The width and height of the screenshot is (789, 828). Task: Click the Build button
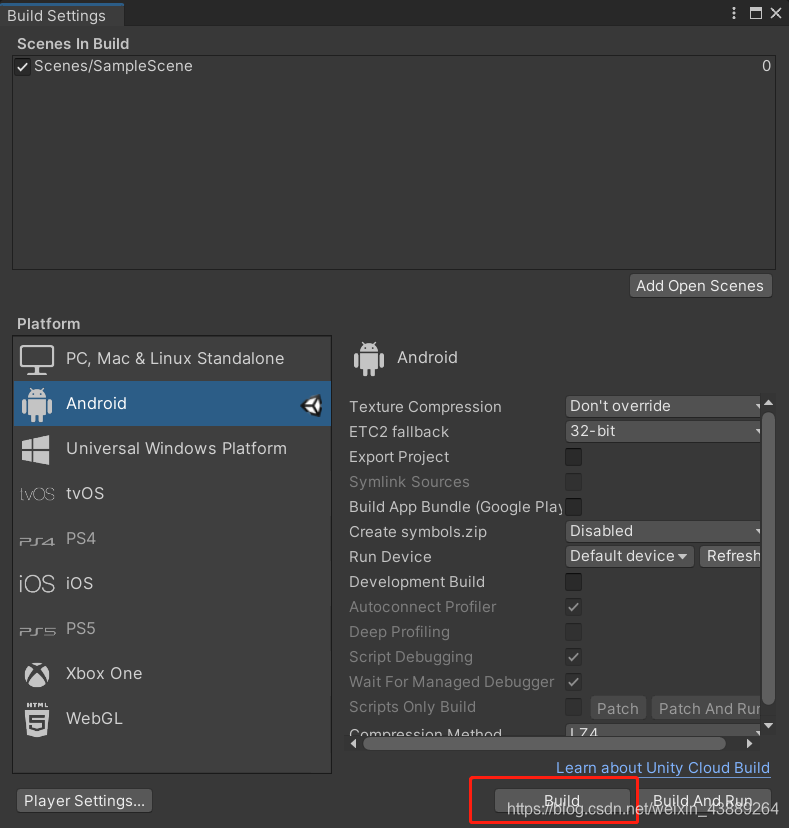[x=562, y=801]
